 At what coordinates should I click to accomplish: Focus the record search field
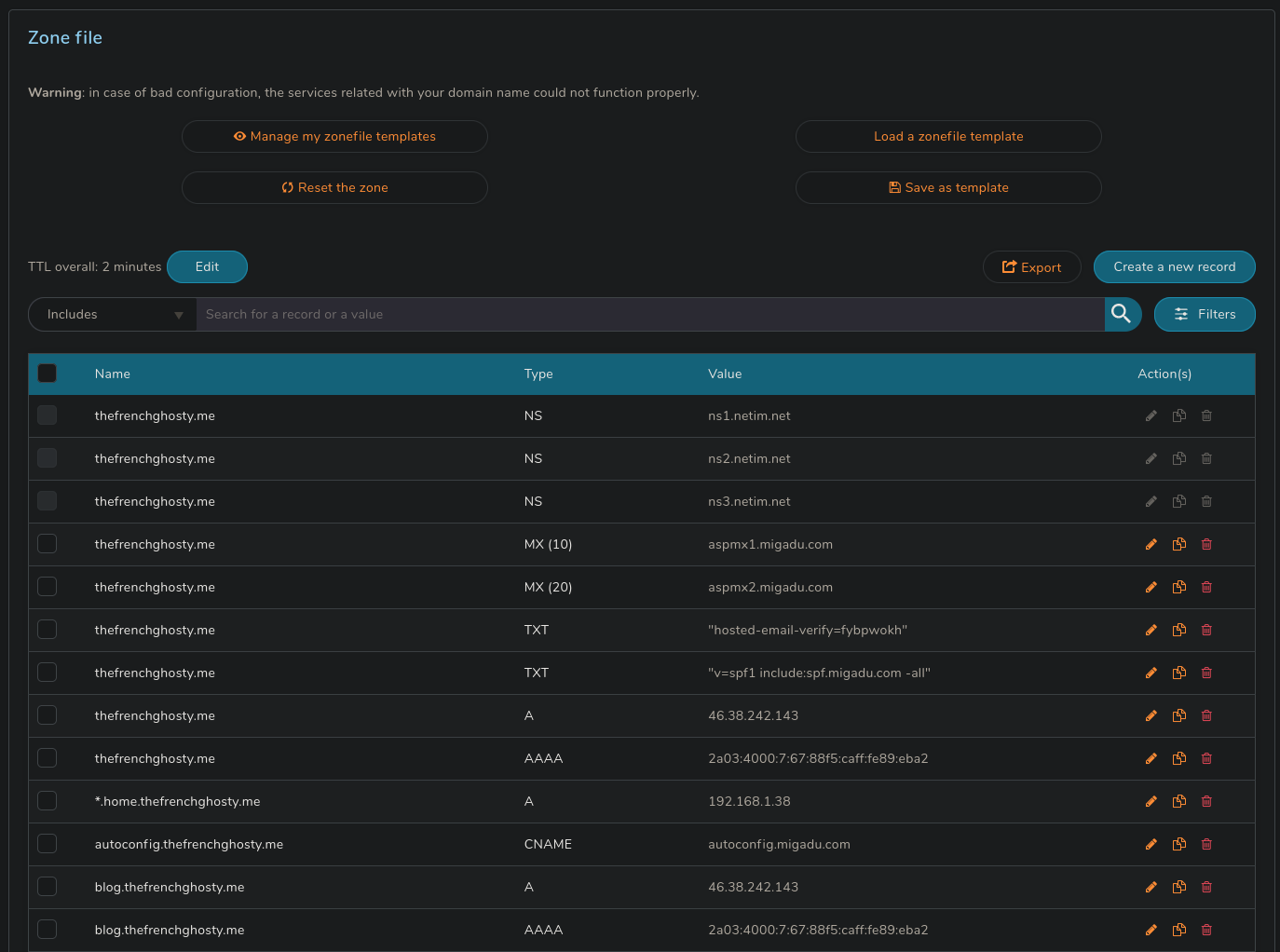click(x=650, y=315)
